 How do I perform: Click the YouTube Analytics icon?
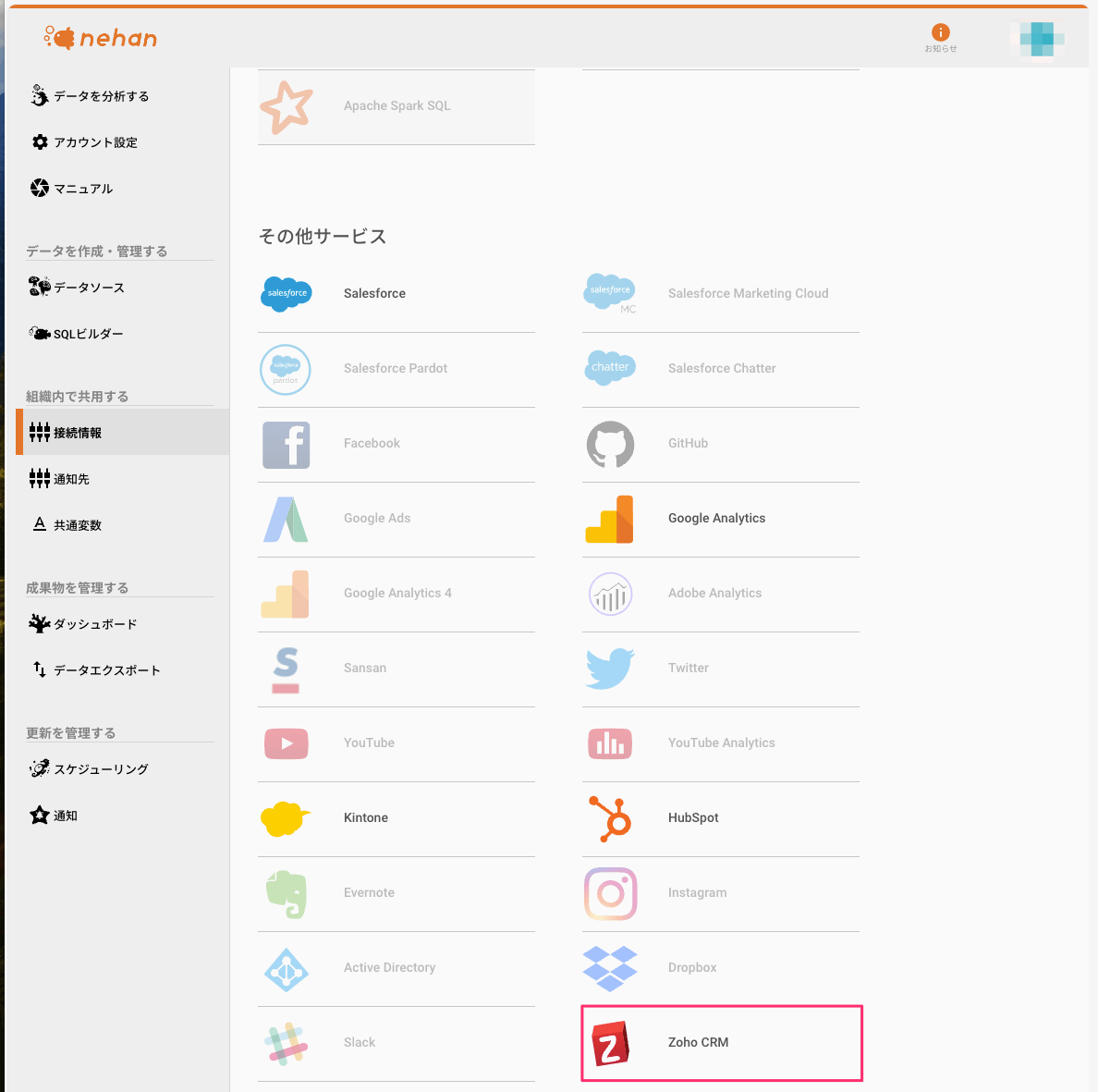tap(610, 744)
